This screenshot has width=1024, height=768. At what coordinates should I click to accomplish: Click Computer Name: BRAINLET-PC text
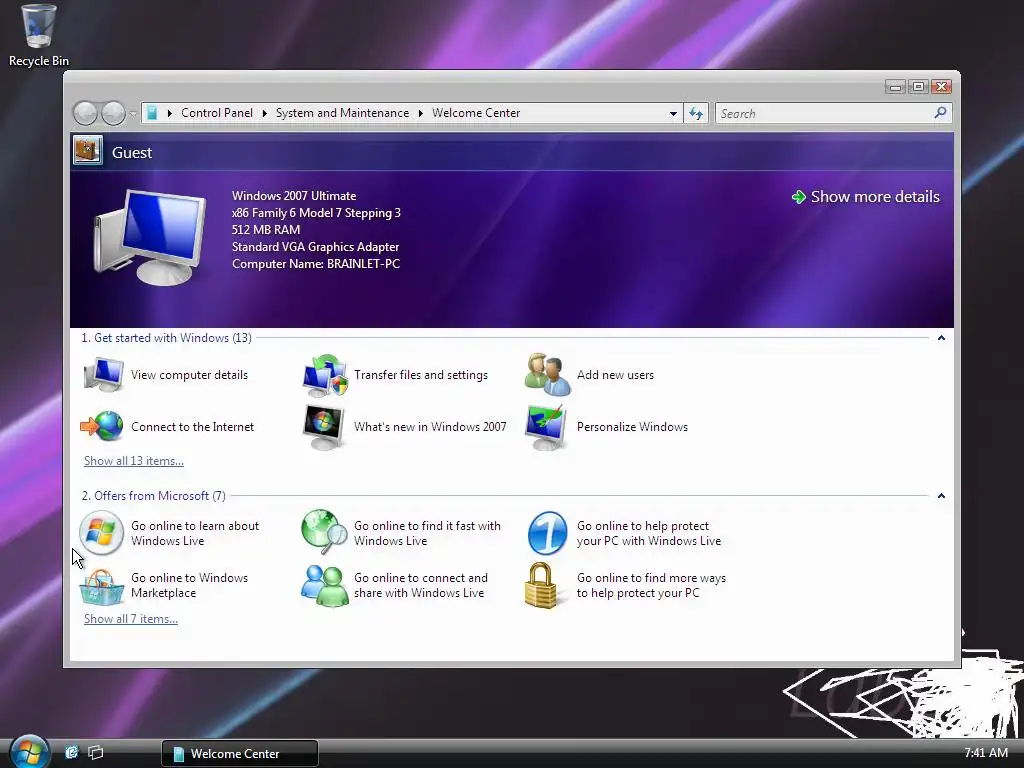click(x=316, y=264)
